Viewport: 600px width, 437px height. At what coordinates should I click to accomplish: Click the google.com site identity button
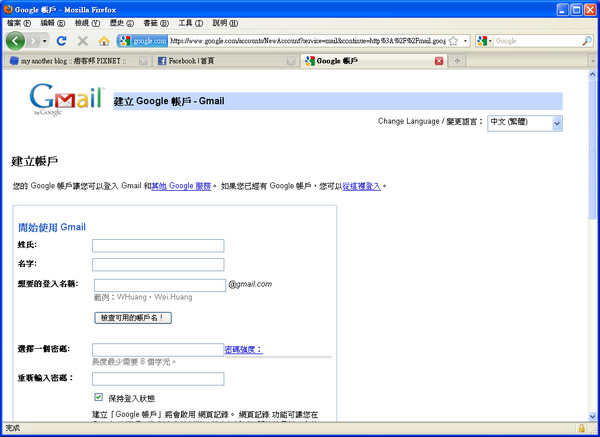143,41
